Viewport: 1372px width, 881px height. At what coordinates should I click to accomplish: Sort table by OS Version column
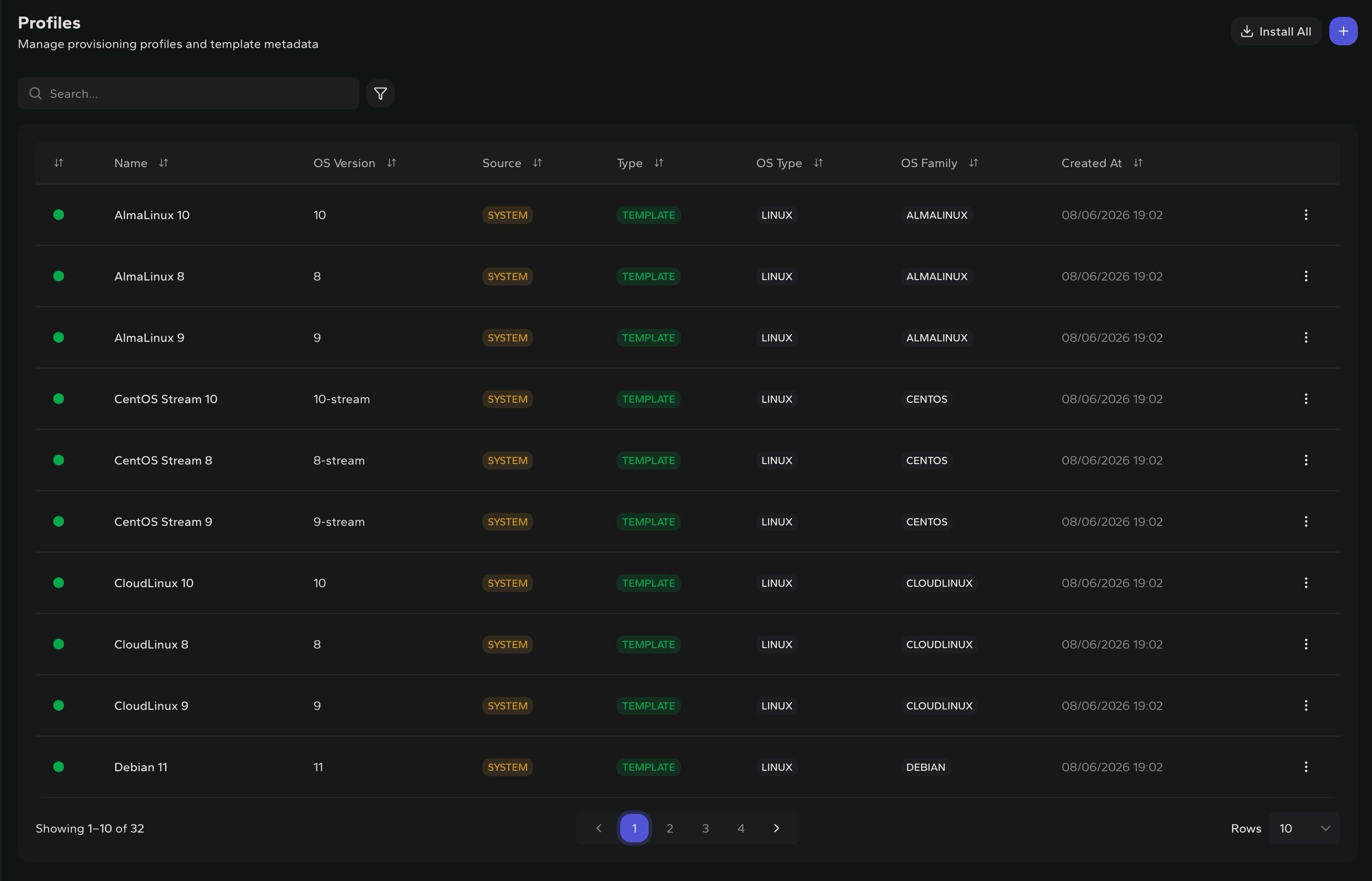(391, 163)
